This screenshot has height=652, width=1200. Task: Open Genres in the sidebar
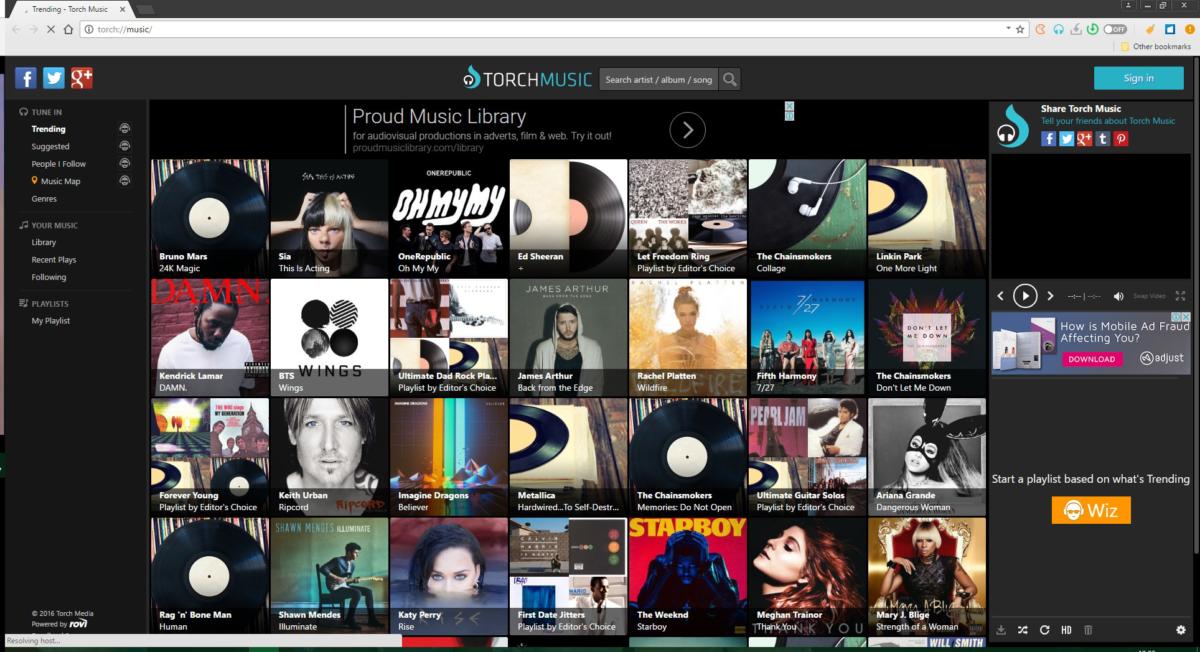(44, 199)
